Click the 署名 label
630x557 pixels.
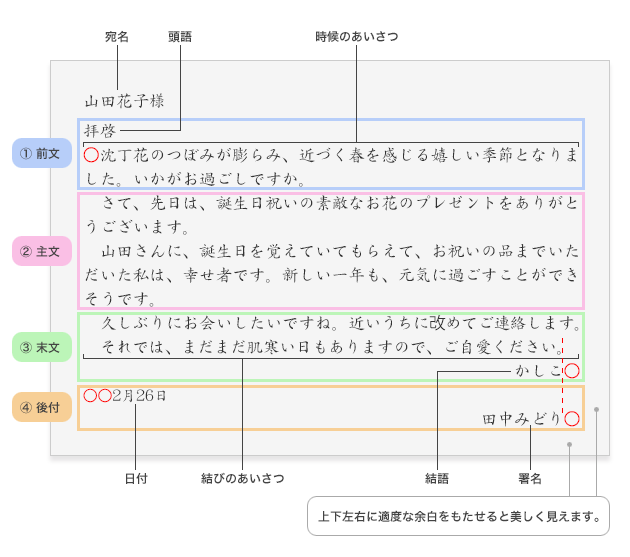(530, 479)
